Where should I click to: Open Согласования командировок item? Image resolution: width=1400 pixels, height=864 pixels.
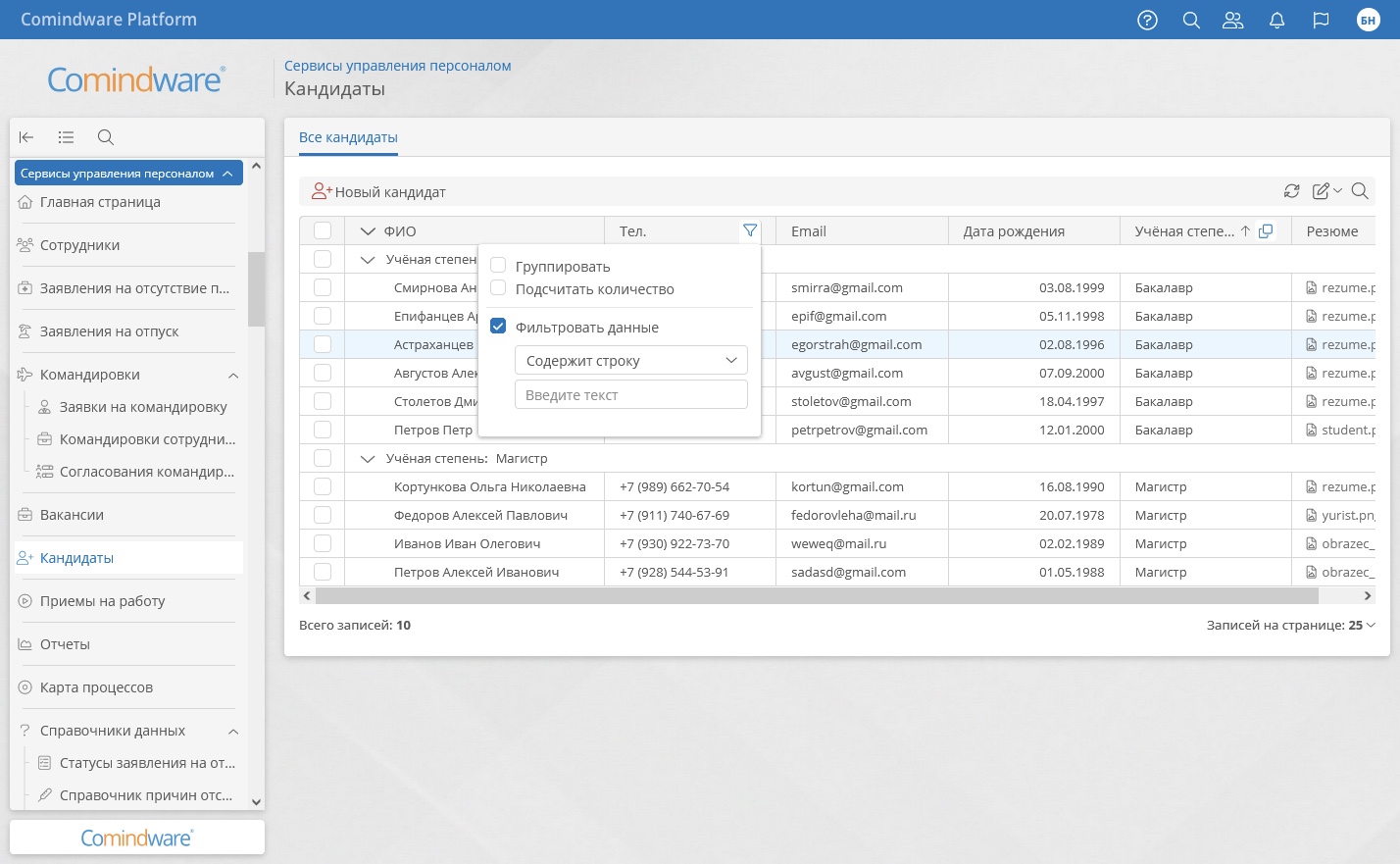tap(147, 472)
